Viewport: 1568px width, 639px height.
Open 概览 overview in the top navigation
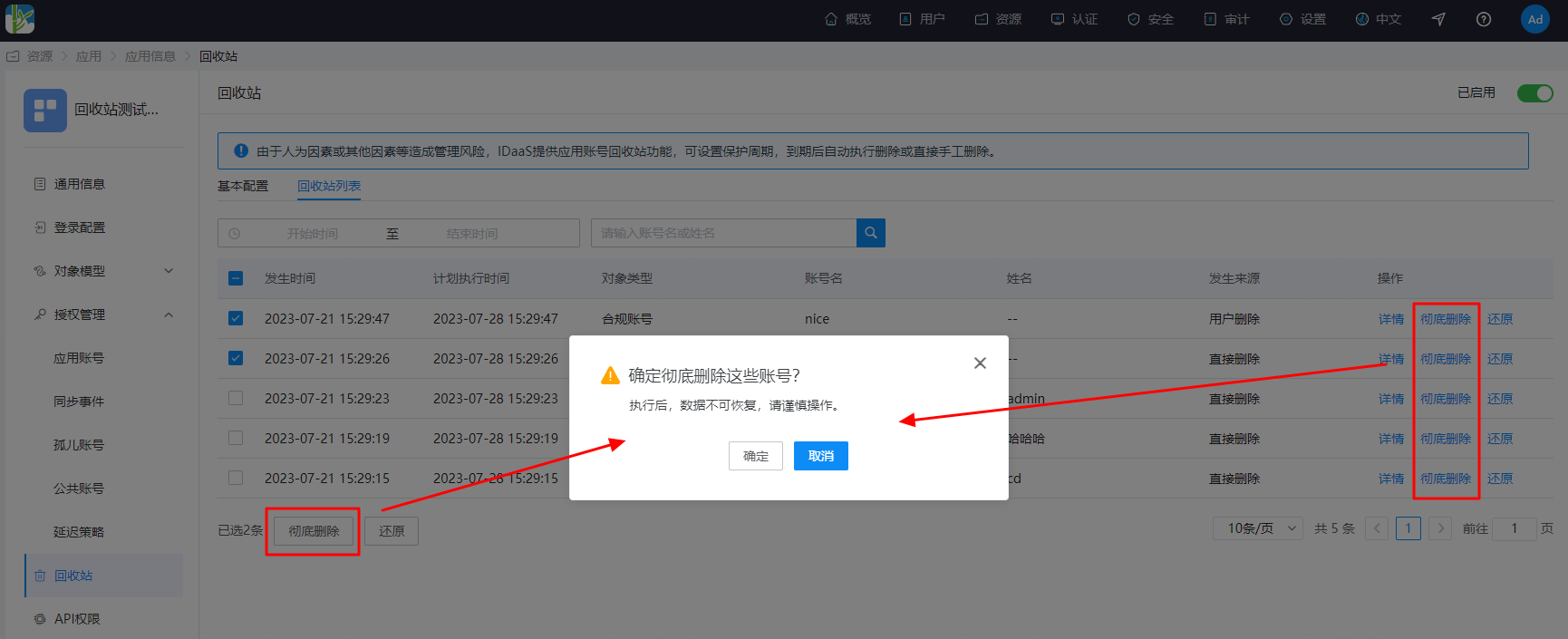(x=848, y=19)
